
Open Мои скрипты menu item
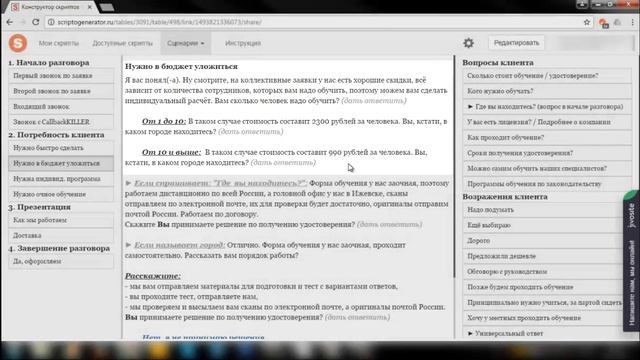tap(58, 43)
